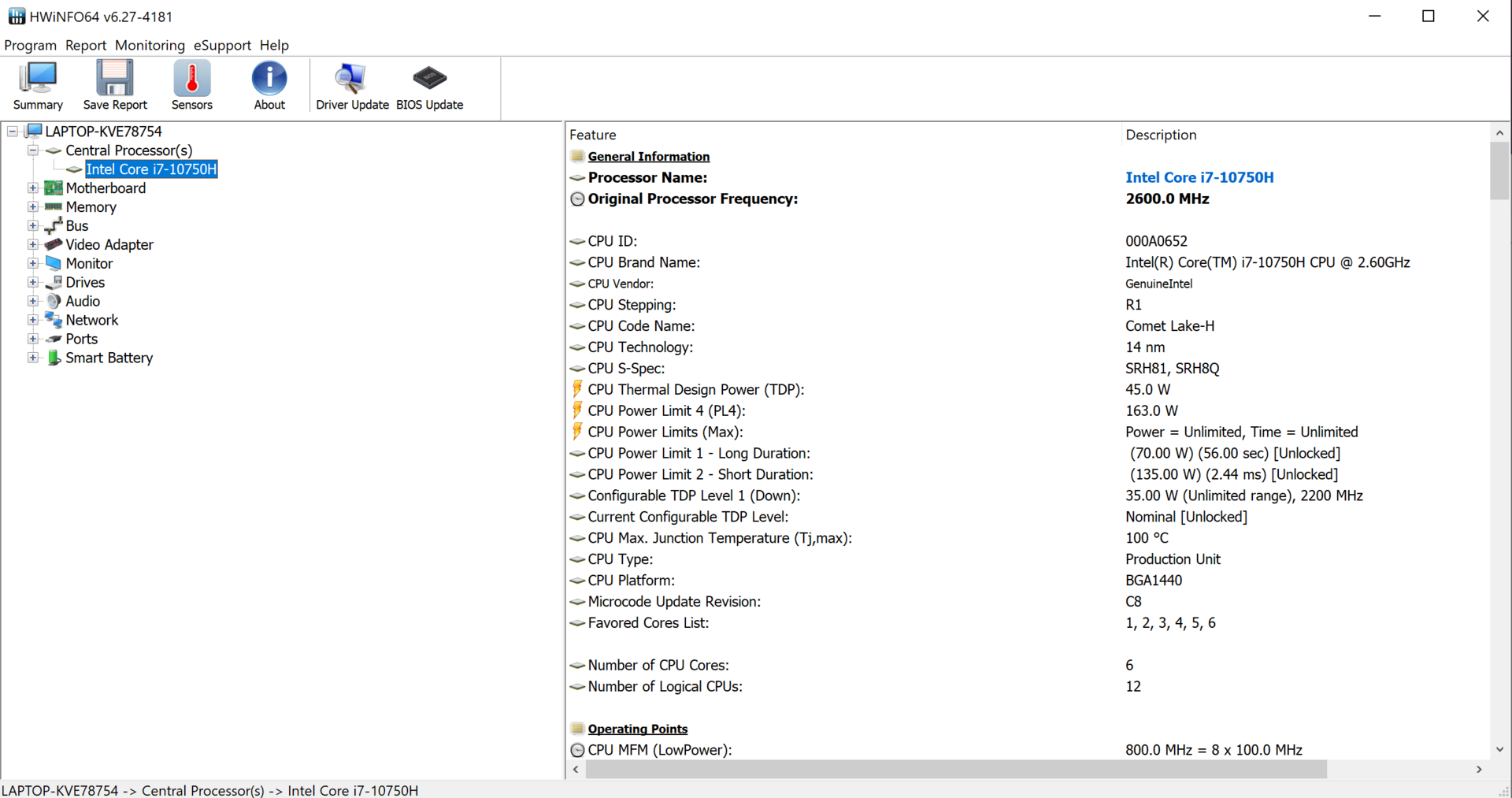
Task: Open Sensors thermometer icon
Action: [192, 79]
